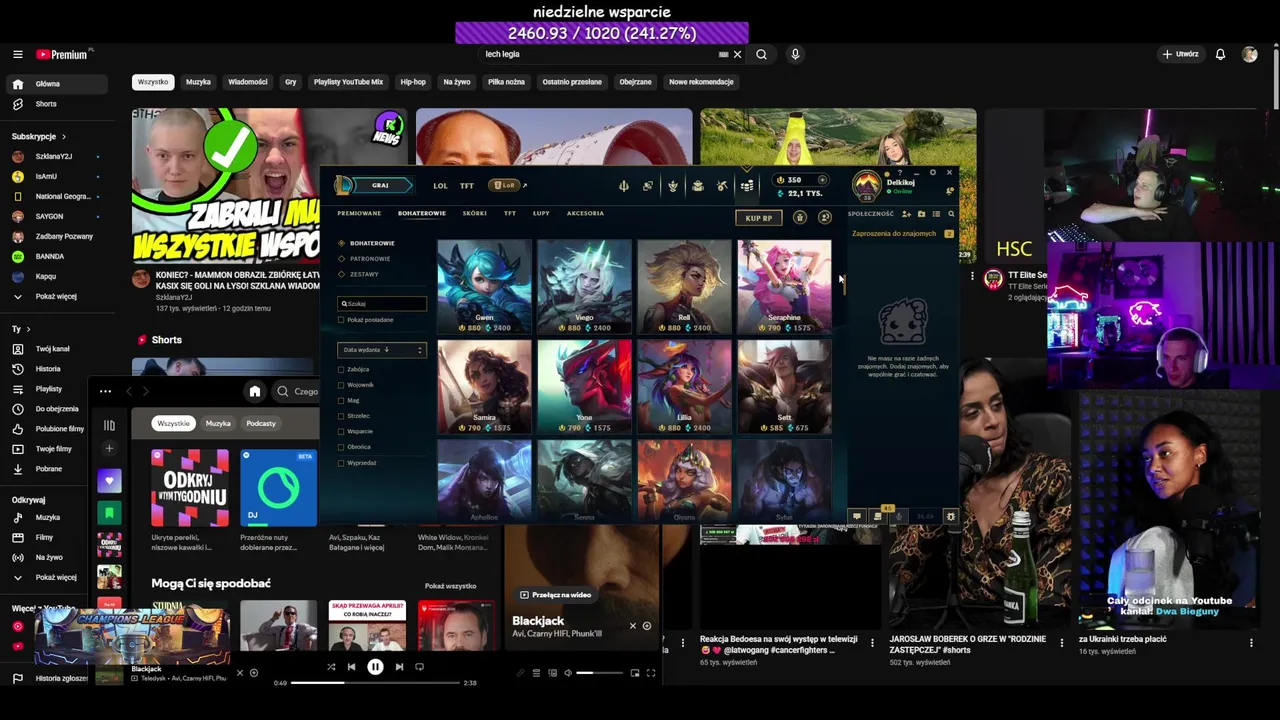Start YouTube voice search with microphone

coord(795,55)
